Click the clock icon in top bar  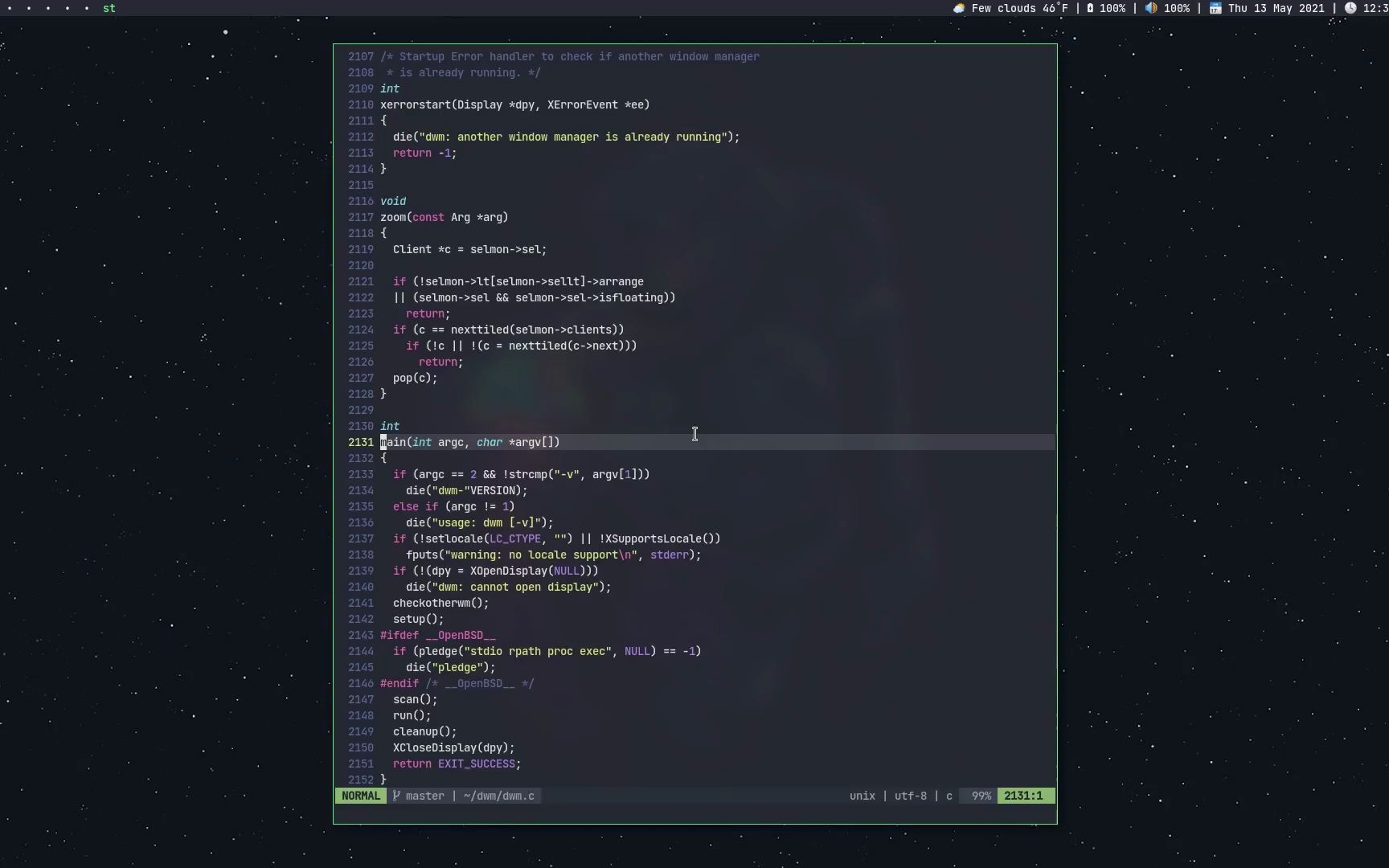pos(1350,8)
